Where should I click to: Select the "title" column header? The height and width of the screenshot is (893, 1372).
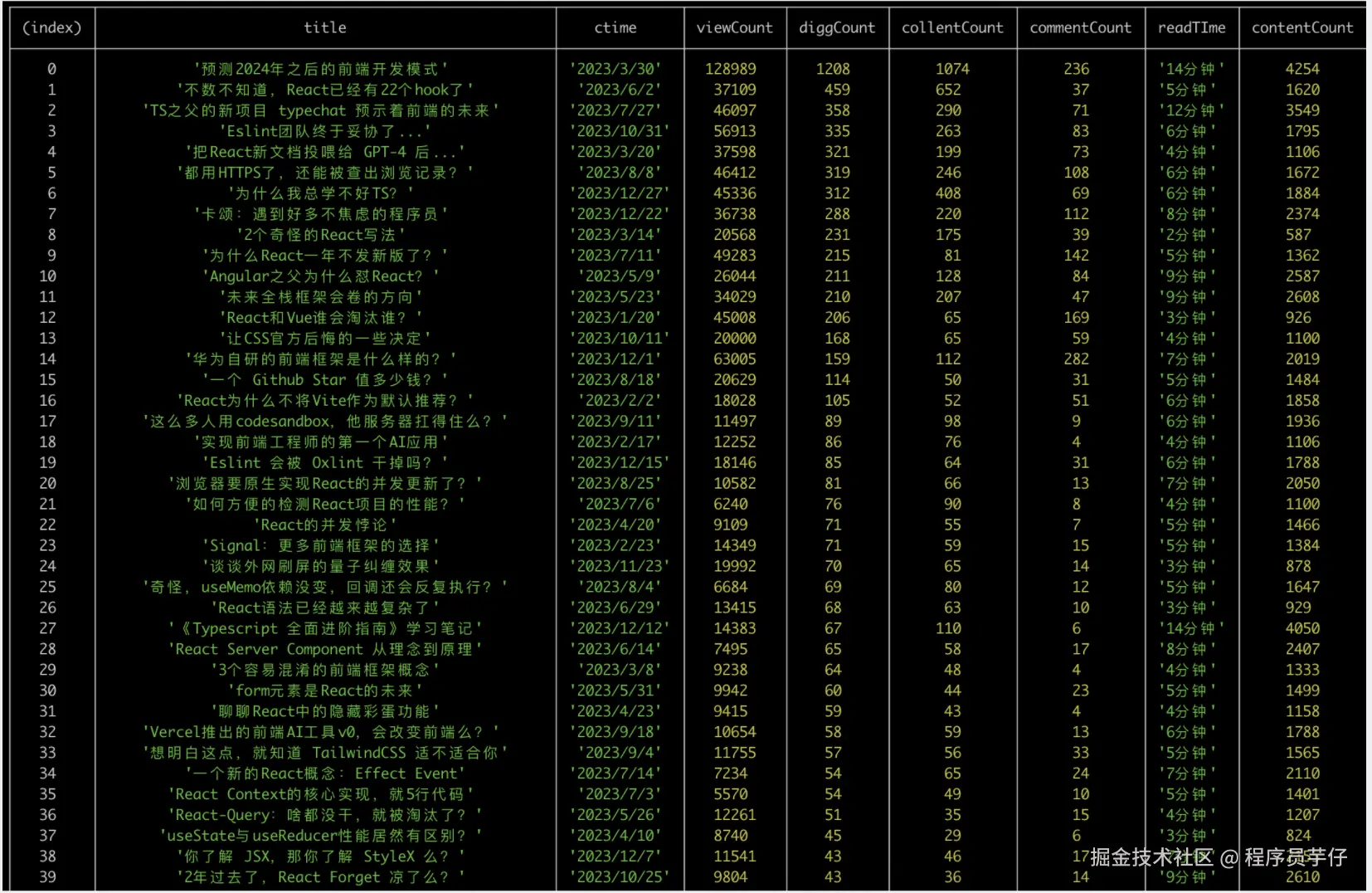click(325, 27)
